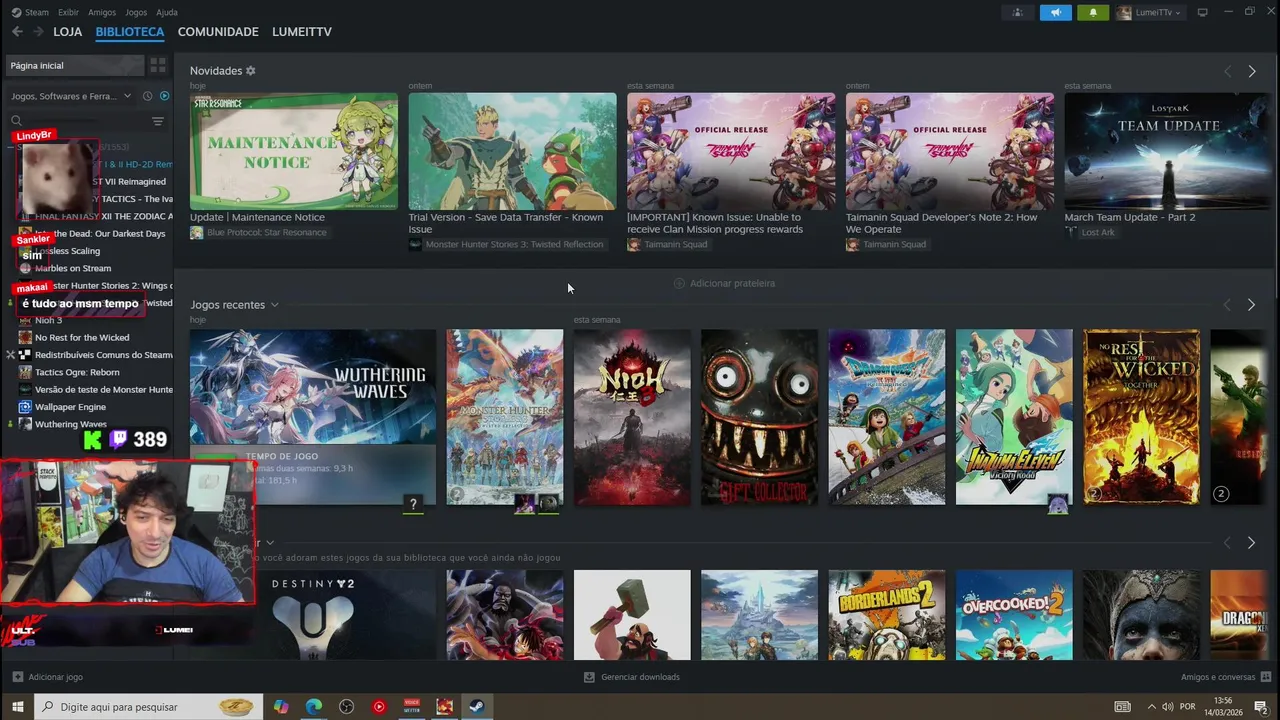Open Borderlands 2 game cover
1280x720 pixels.
click(887, 615)
